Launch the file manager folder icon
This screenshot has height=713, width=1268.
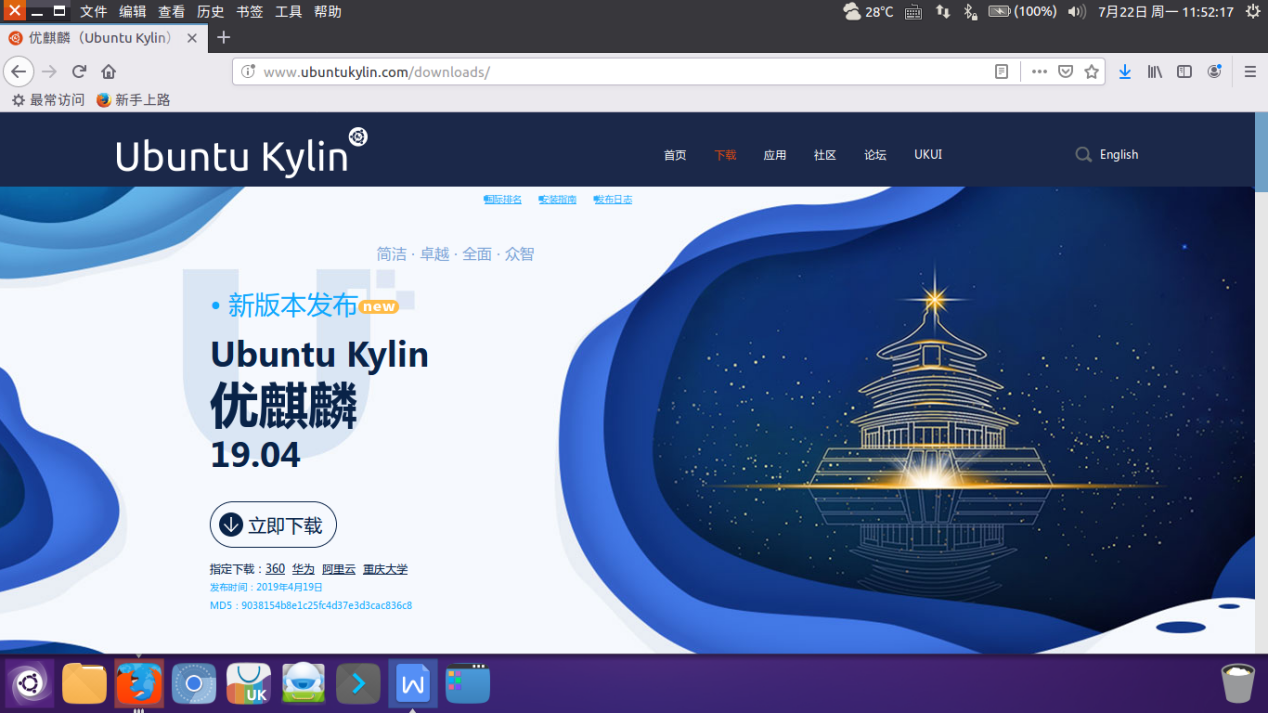(84, 684)
